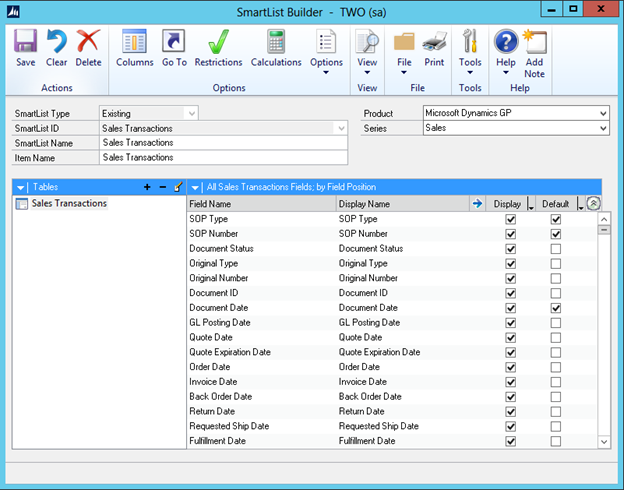
Task: Click the Item Name input field
Action: (x=223, y=158)
